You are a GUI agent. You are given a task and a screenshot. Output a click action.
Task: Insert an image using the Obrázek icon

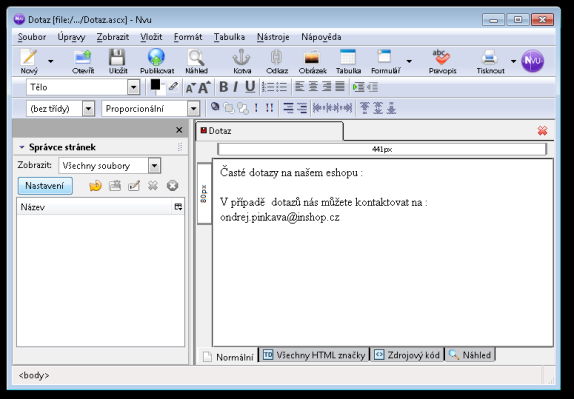[x=312, y=57]
